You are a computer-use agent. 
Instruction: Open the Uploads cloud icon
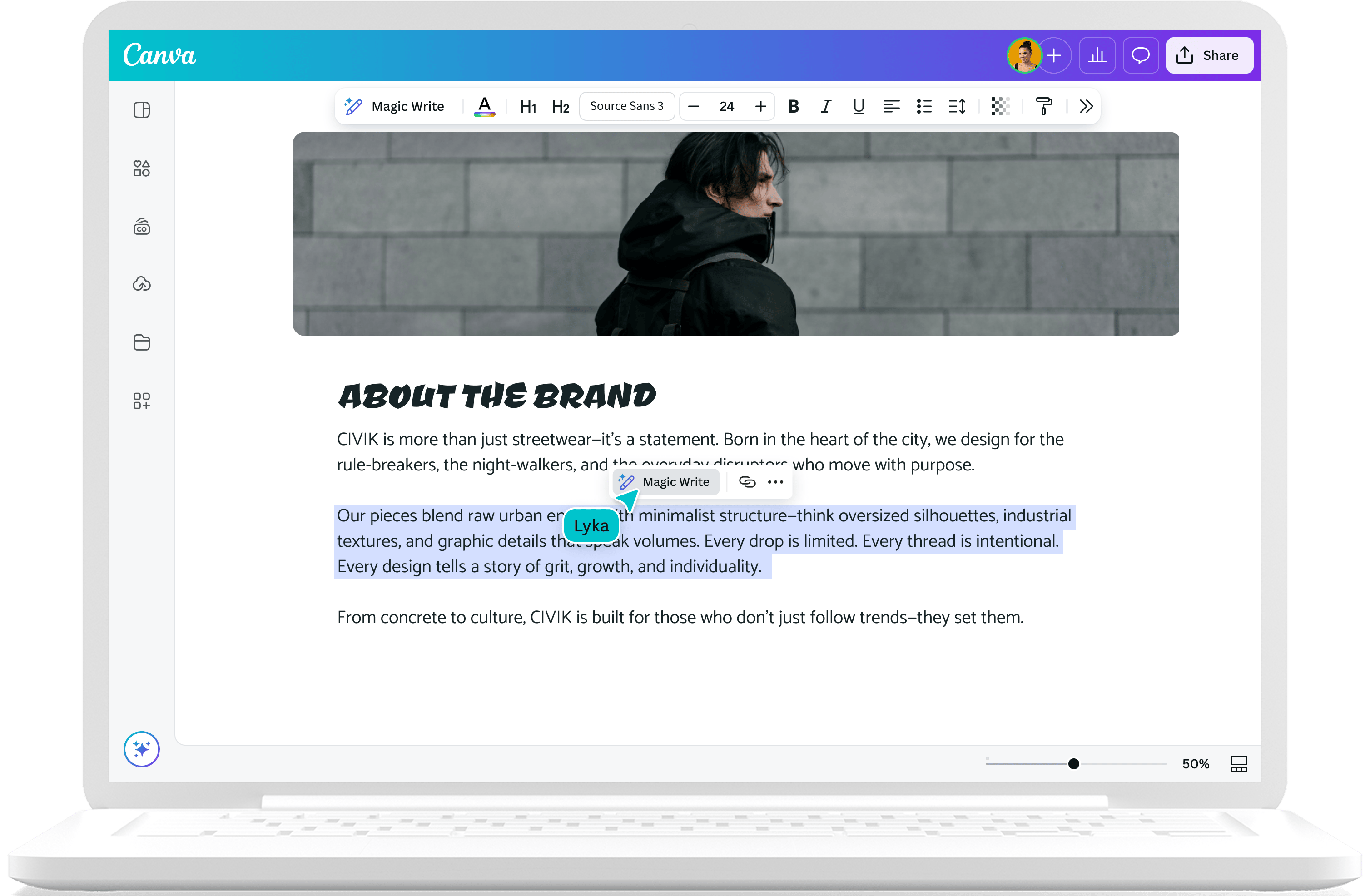[x=142, y=284]
